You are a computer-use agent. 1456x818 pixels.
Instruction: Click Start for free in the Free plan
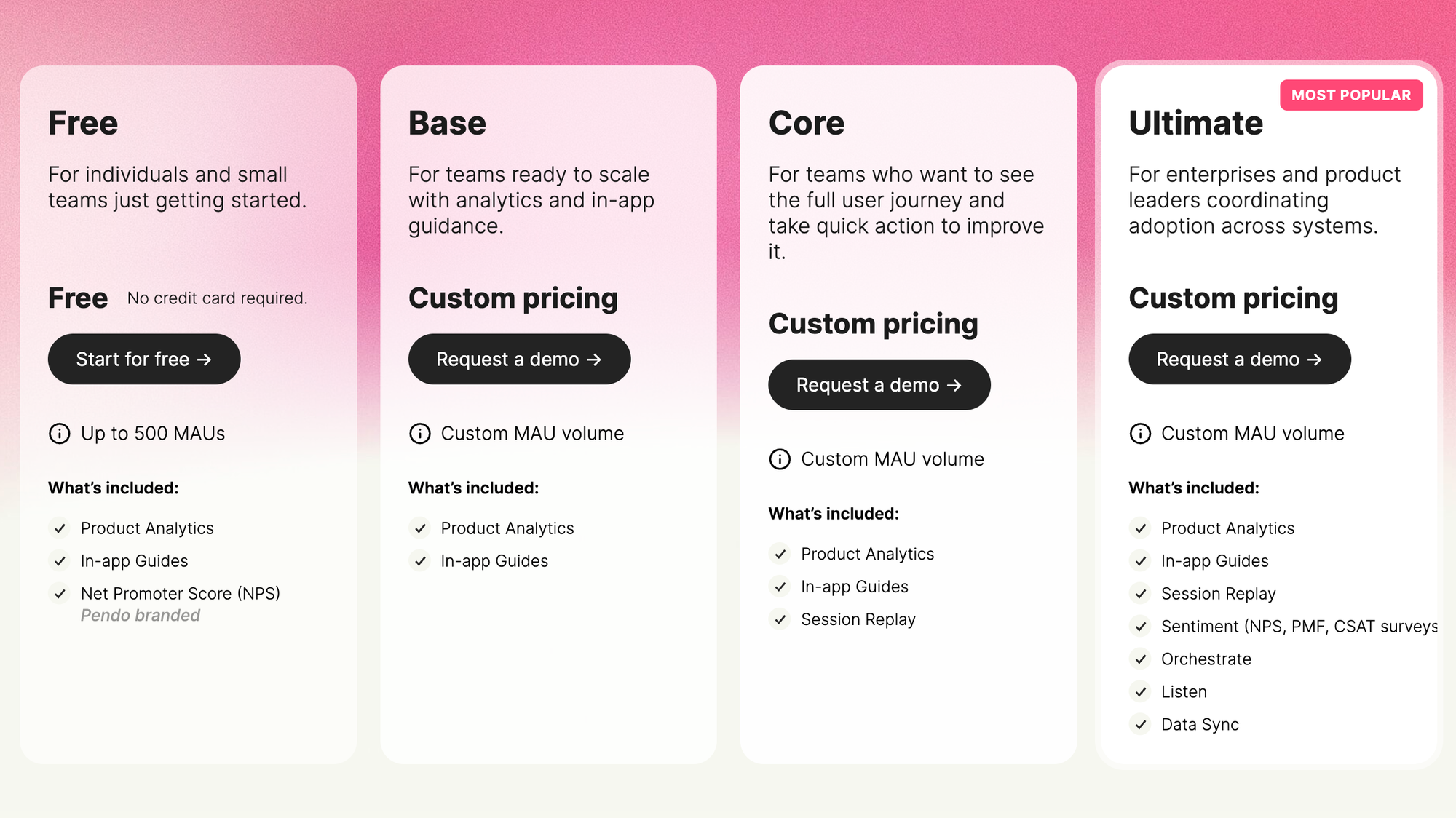tap(143, 359)
